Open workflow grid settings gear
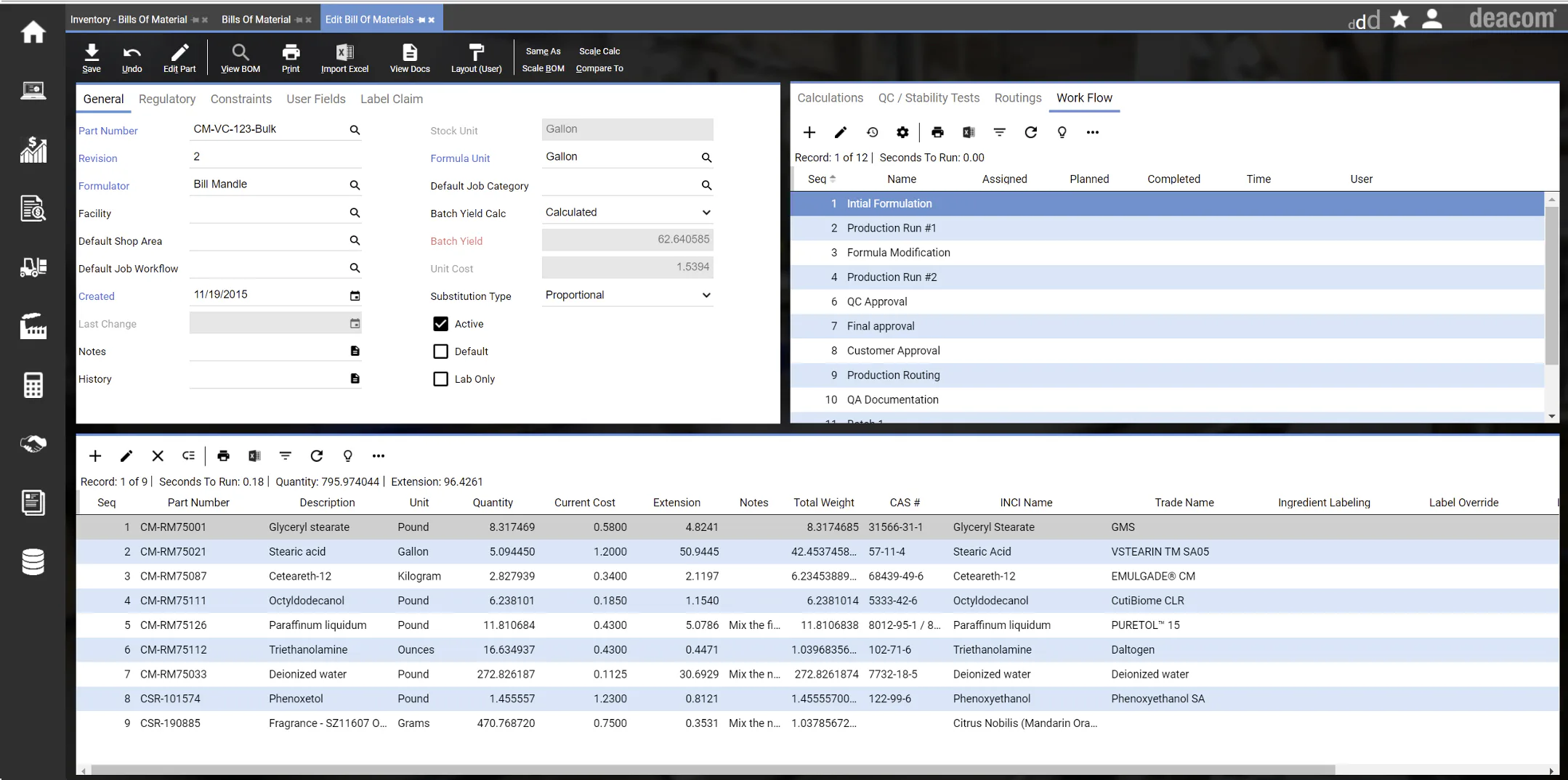The height and width of the screenshot is (780, 1568). (902, 132)
